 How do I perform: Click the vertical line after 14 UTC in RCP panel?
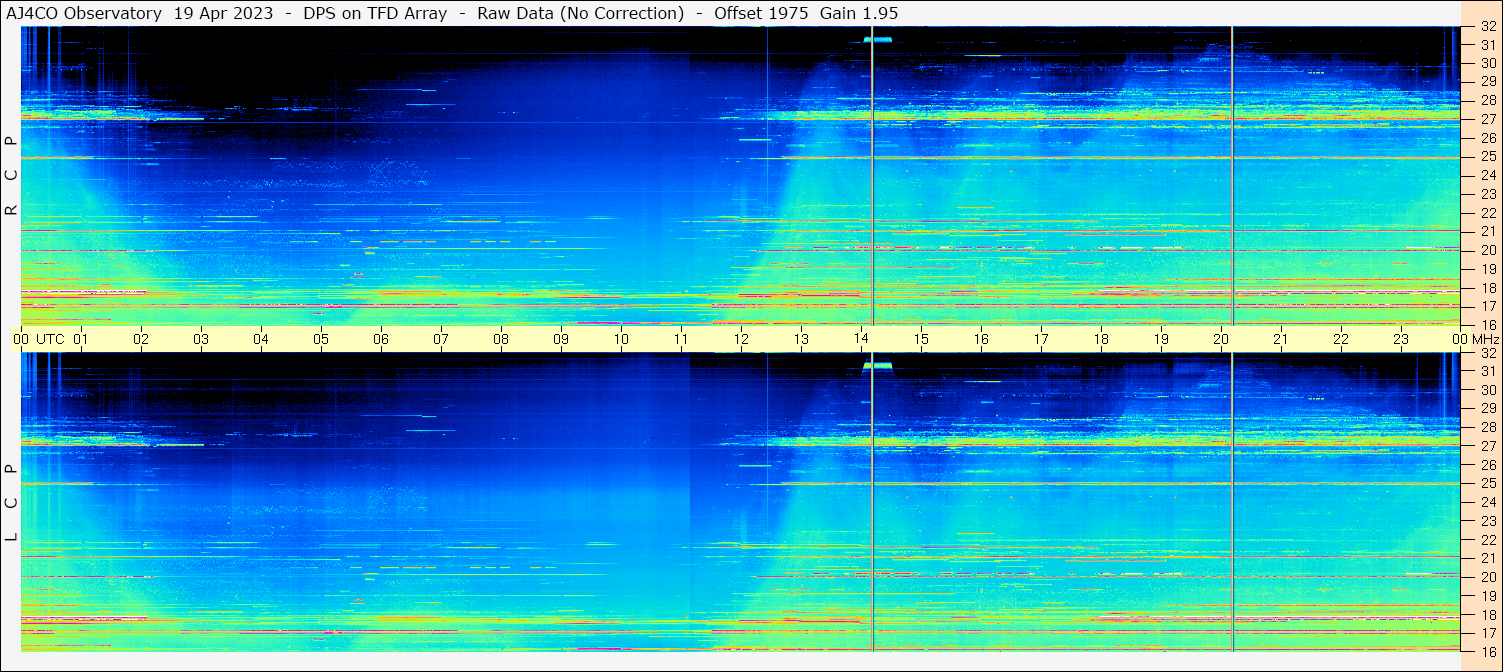click(873, 176)
